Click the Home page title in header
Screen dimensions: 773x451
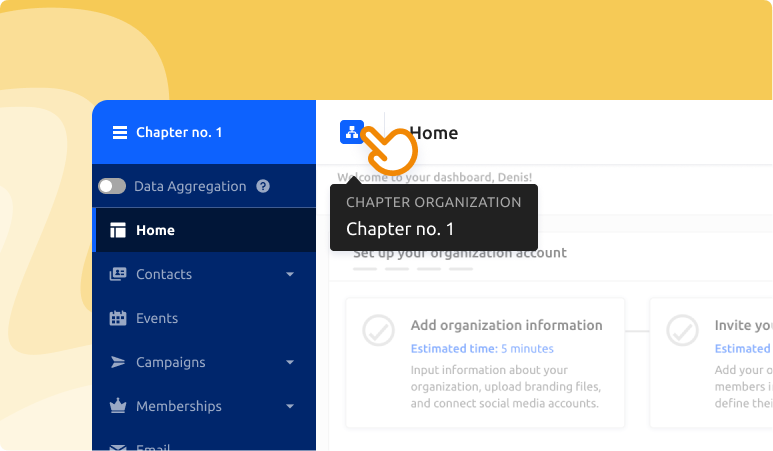(435, 133)
